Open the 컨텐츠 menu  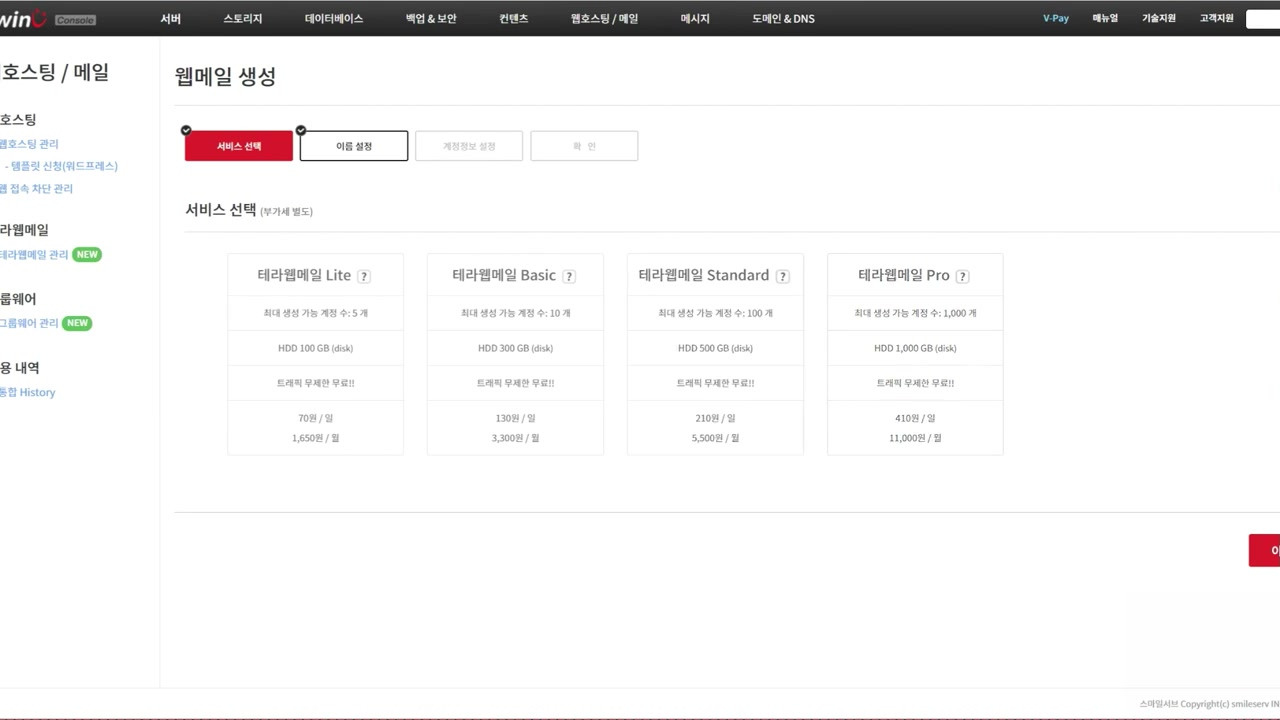tap(514, 19)
